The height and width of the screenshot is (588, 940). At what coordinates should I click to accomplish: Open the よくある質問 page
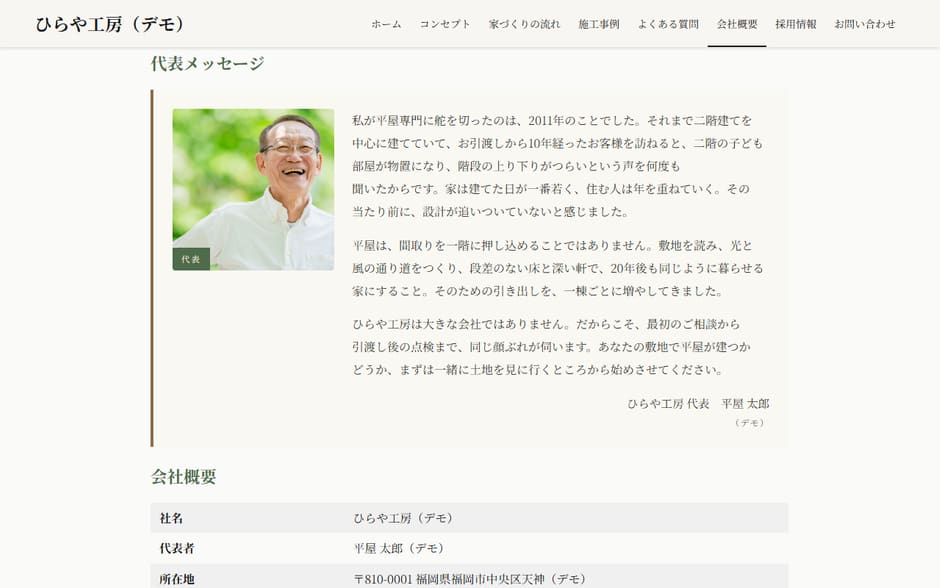tap(668, 24)
